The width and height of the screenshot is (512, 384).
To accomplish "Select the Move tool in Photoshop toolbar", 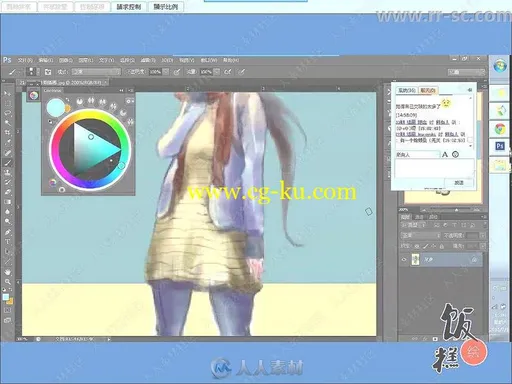I will (x=7, y=94).
